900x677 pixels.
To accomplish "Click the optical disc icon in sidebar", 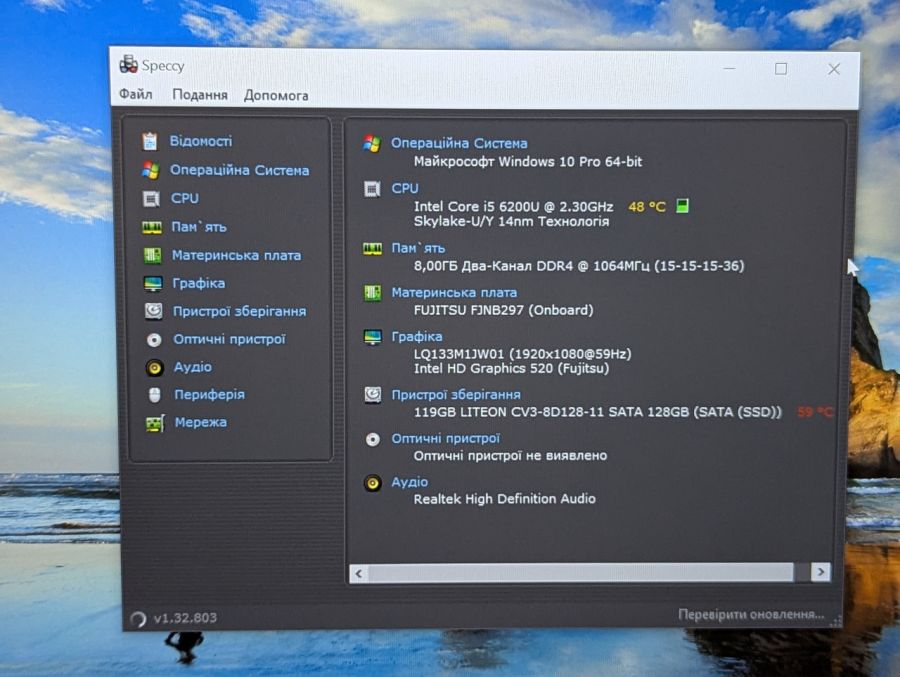I will coord(154,340).
